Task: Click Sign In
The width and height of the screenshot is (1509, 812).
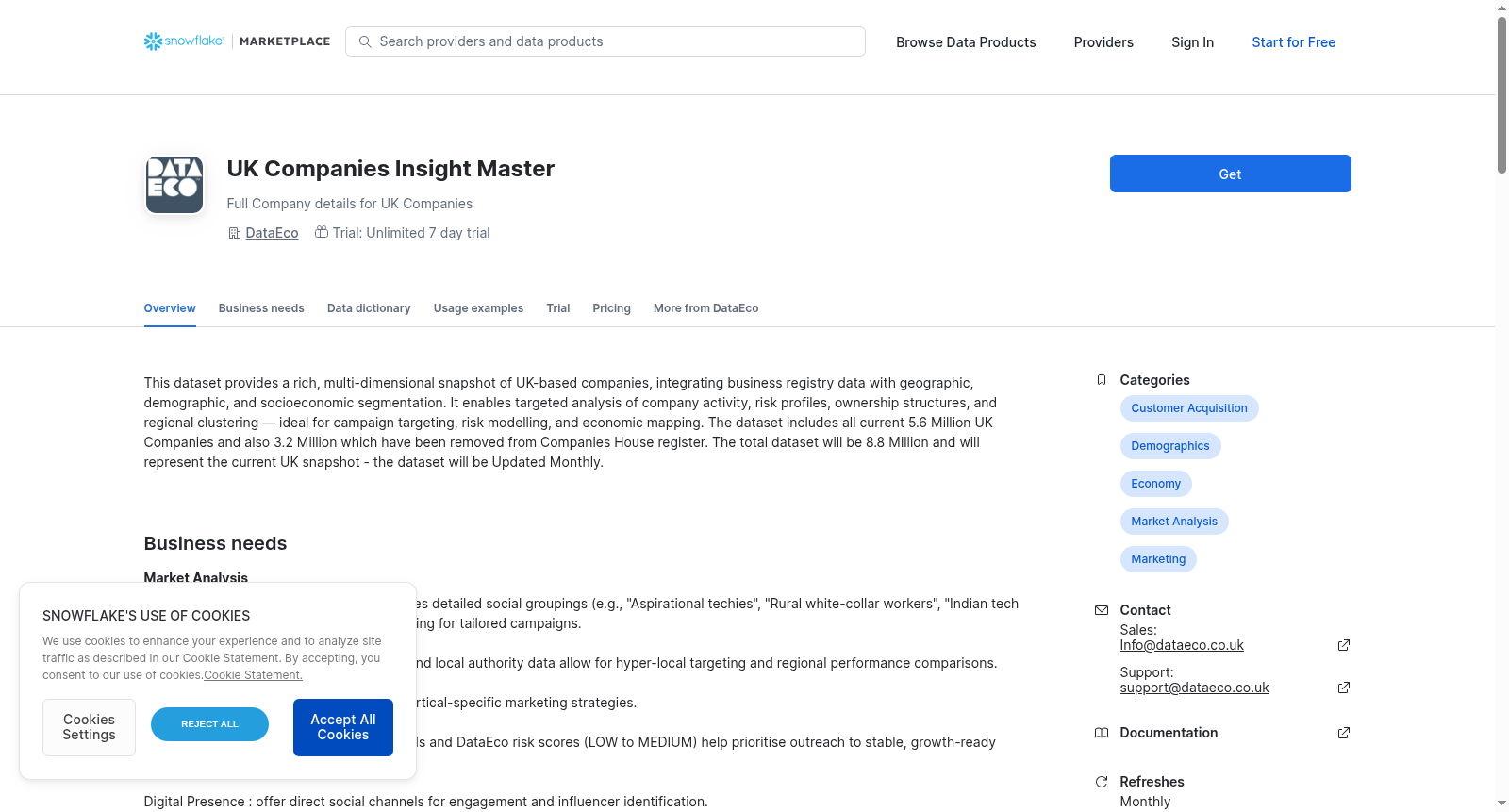Action: tap(1192, 42)
